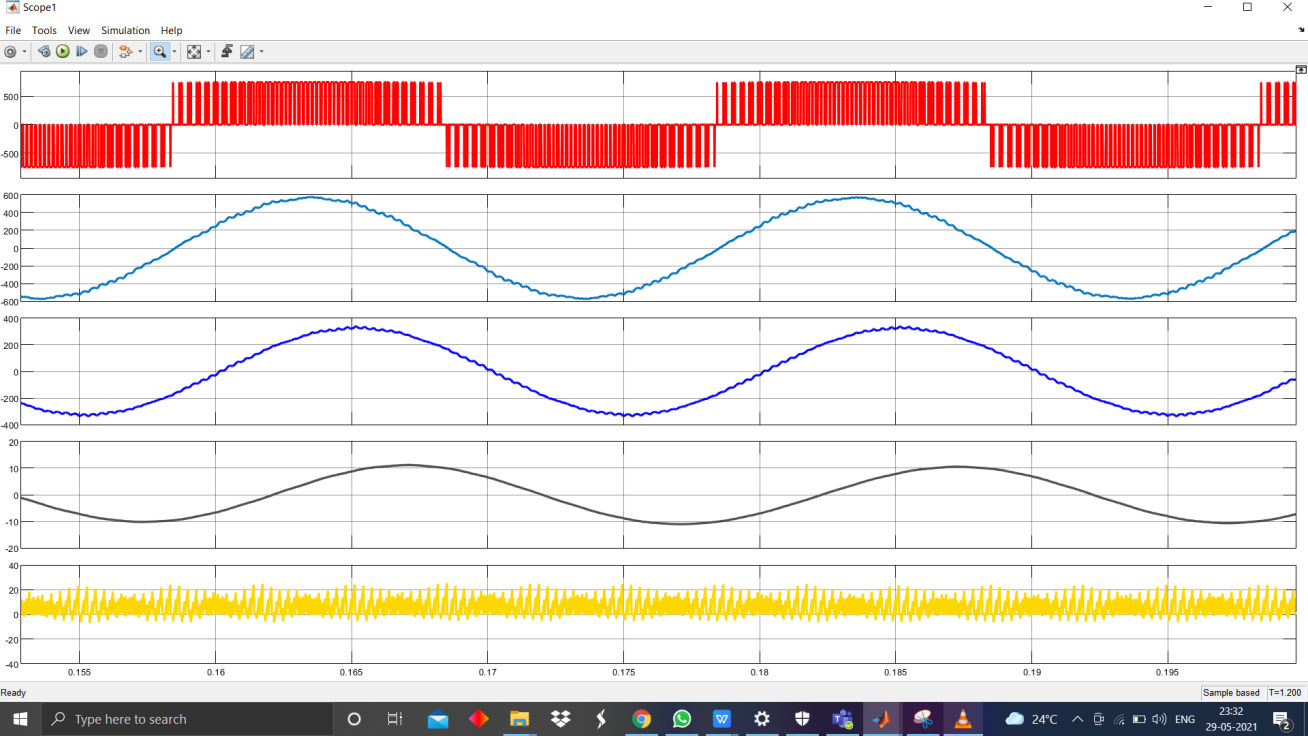Open the Tools menu
The height and width of the screenshot is (736, 1308).
click(44, 31)
